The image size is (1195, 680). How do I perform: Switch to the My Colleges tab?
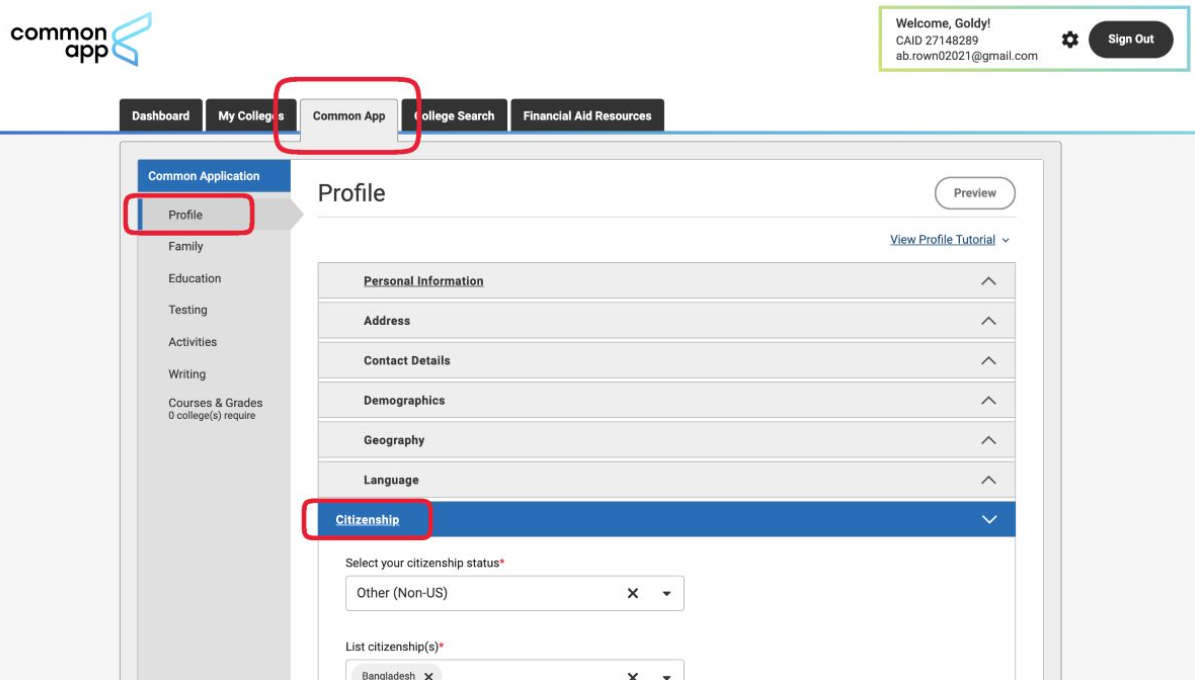(x=251, y=116)
